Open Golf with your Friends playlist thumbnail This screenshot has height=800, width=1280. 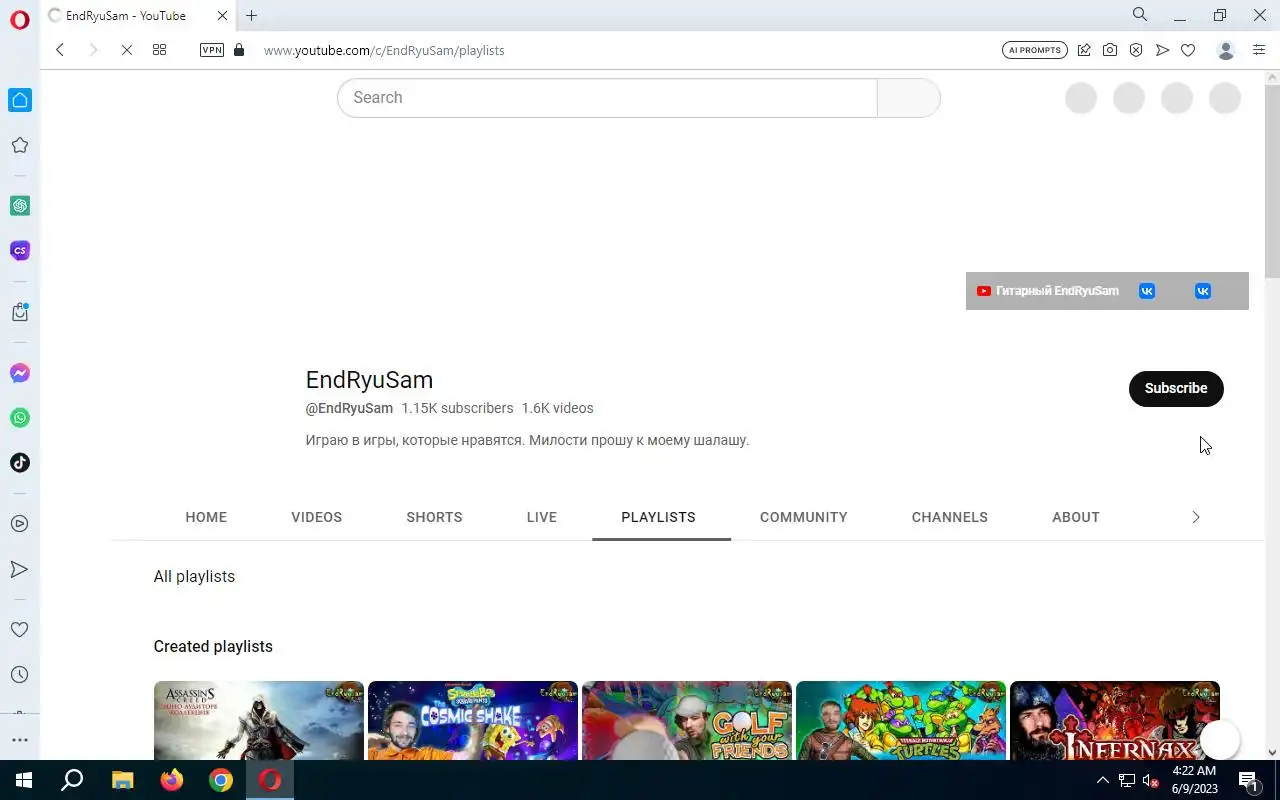coord(687,721)
